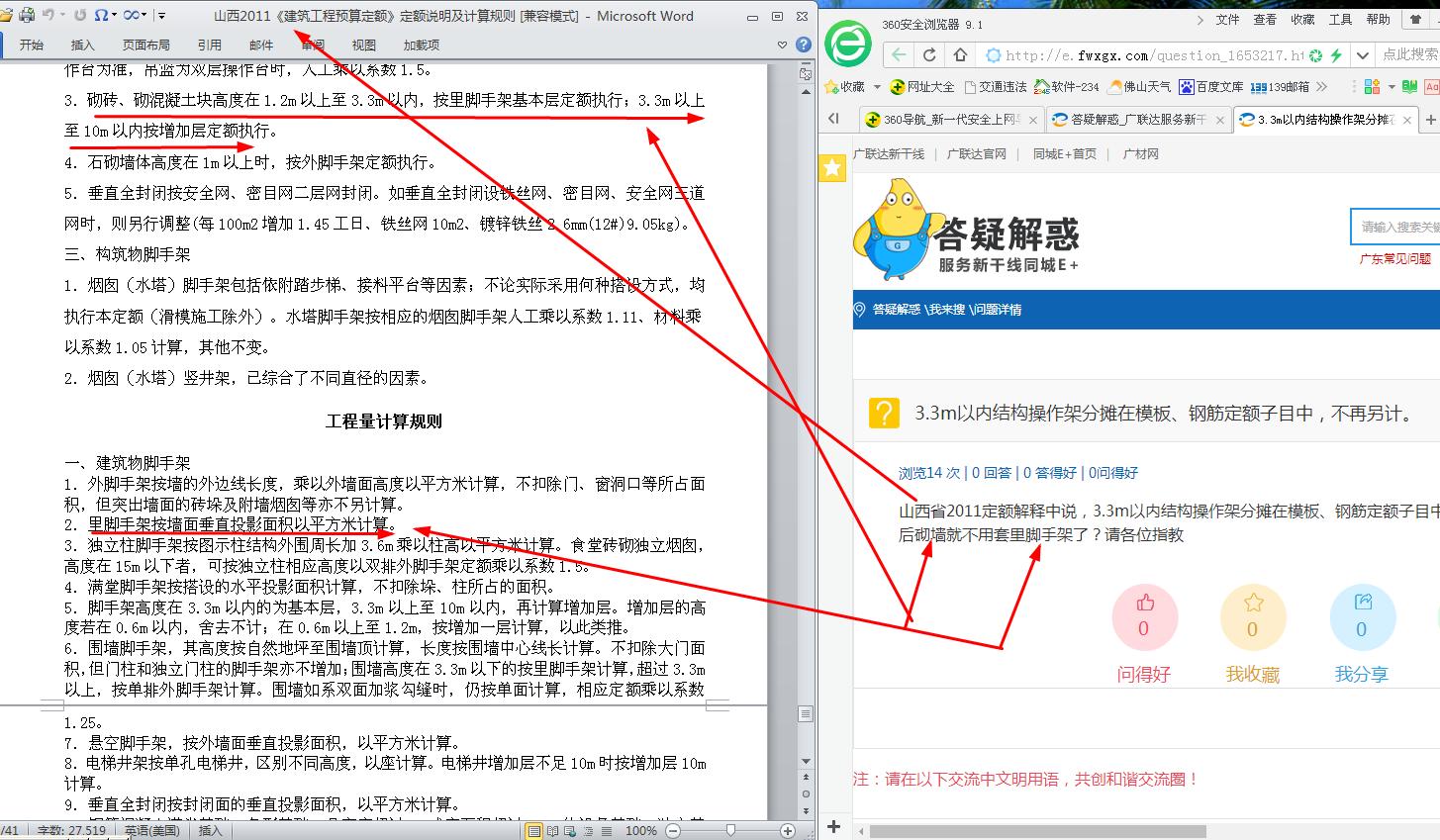Viewport: 1440px width, 840px height.
Task: Open Word Help with the blue question icon
Action: click(x=803, y=46)
